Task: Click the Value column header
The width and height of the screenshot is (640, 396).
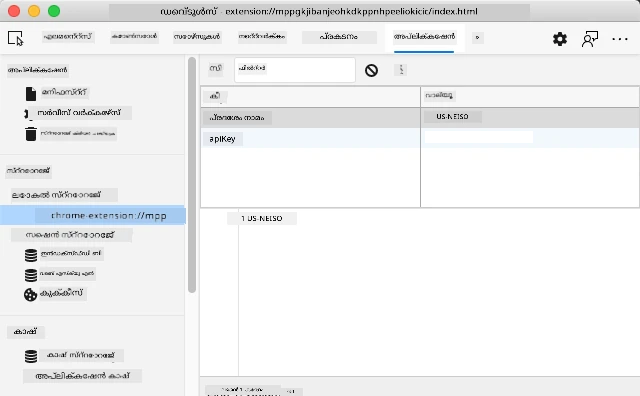Action: [530, 96]
